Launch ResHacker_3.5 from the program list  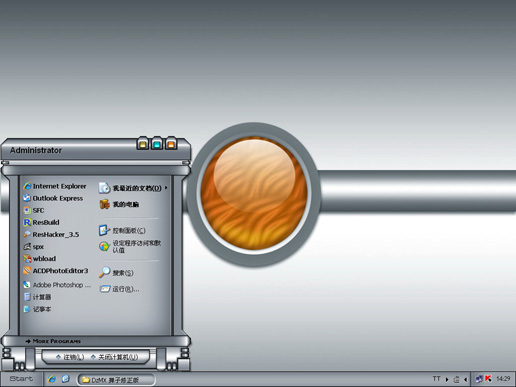click(51, 234)
